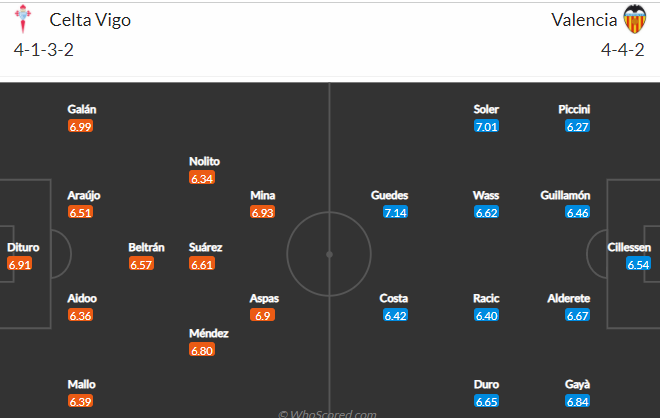Click player name Aspas

coord(264,298)
